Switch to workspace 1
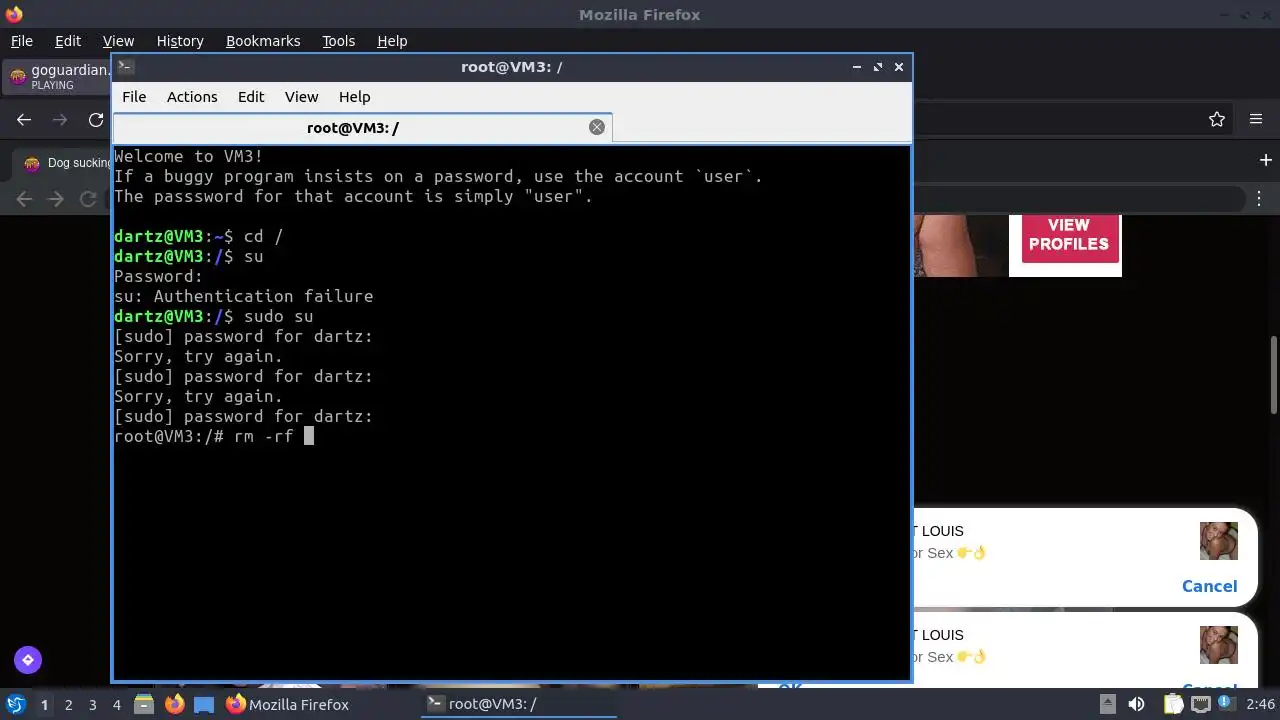 (44, 704)
